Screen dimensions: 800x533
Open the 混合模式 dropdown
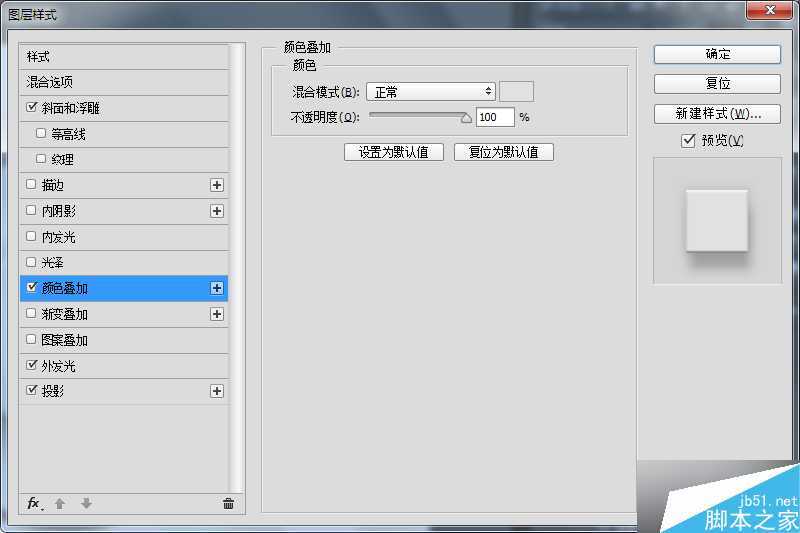[x=431, y=92]
